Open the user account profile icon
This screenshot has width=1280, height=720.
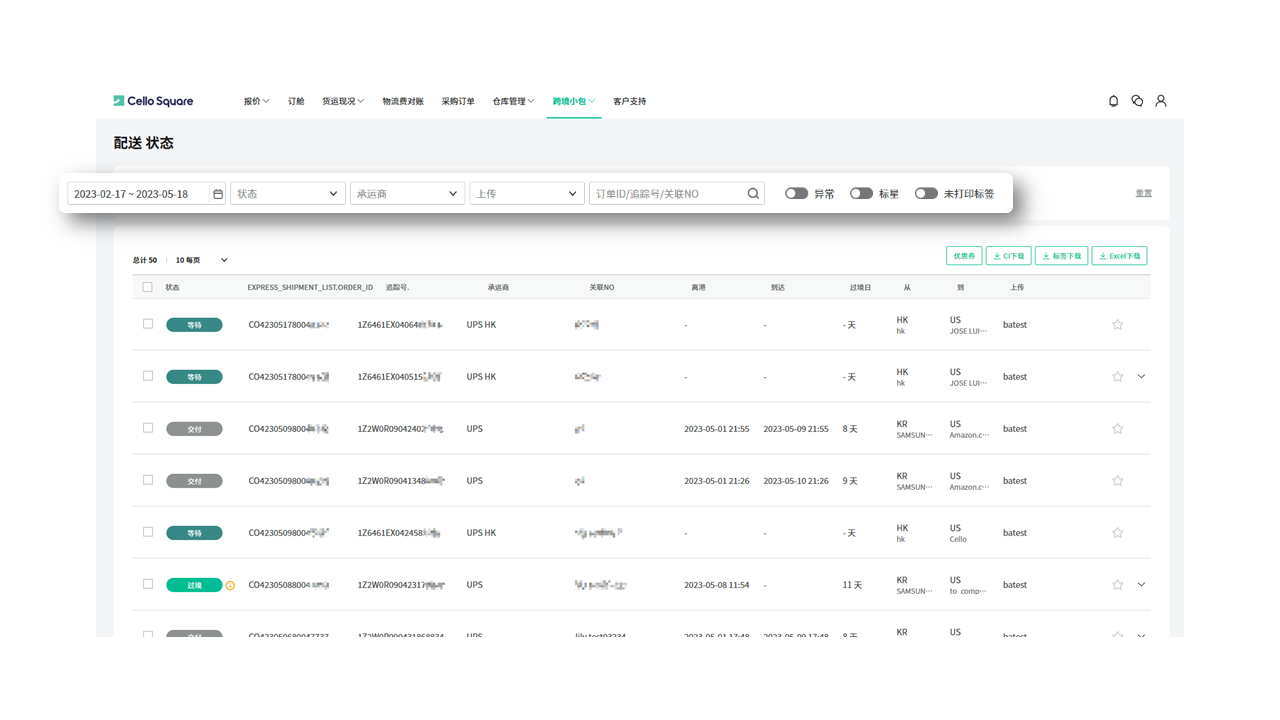coord(1161,101)
